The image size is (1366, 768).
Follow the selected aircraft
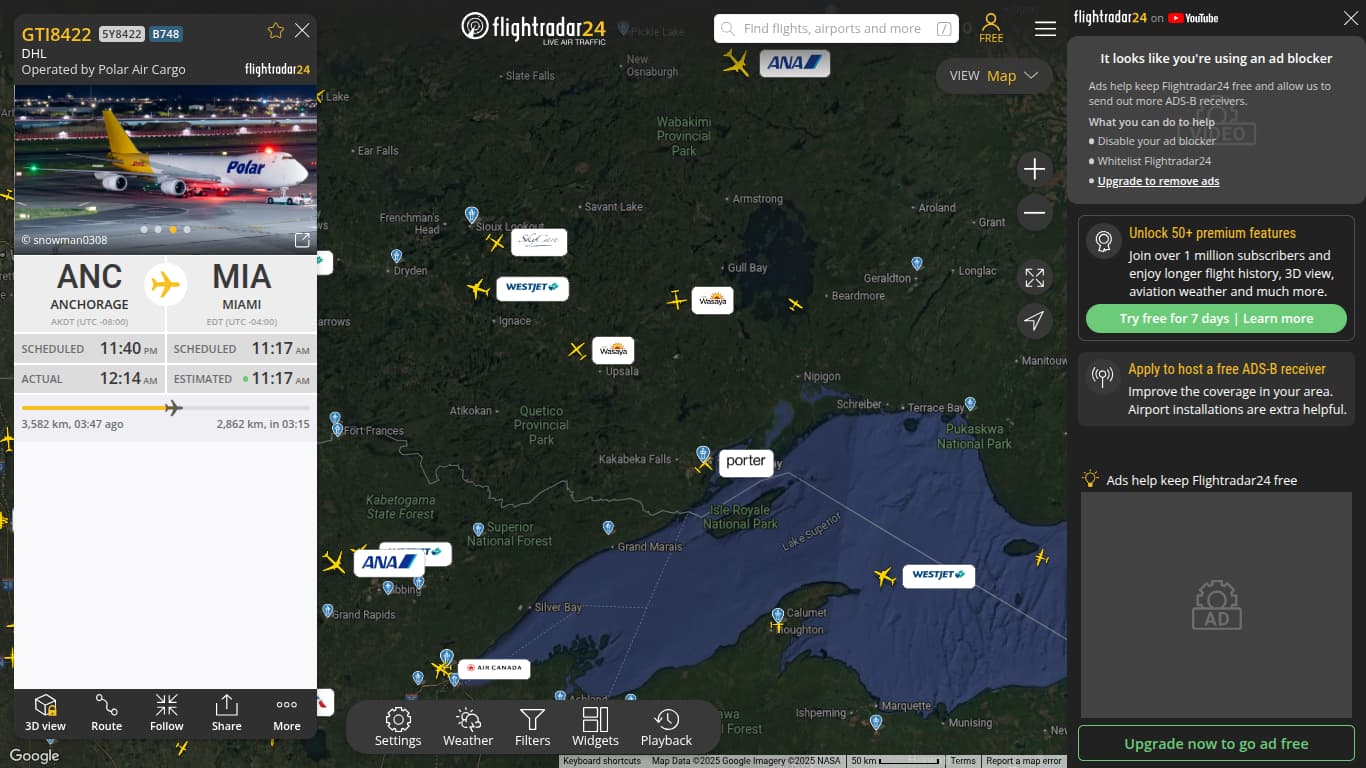pos(167,713)
